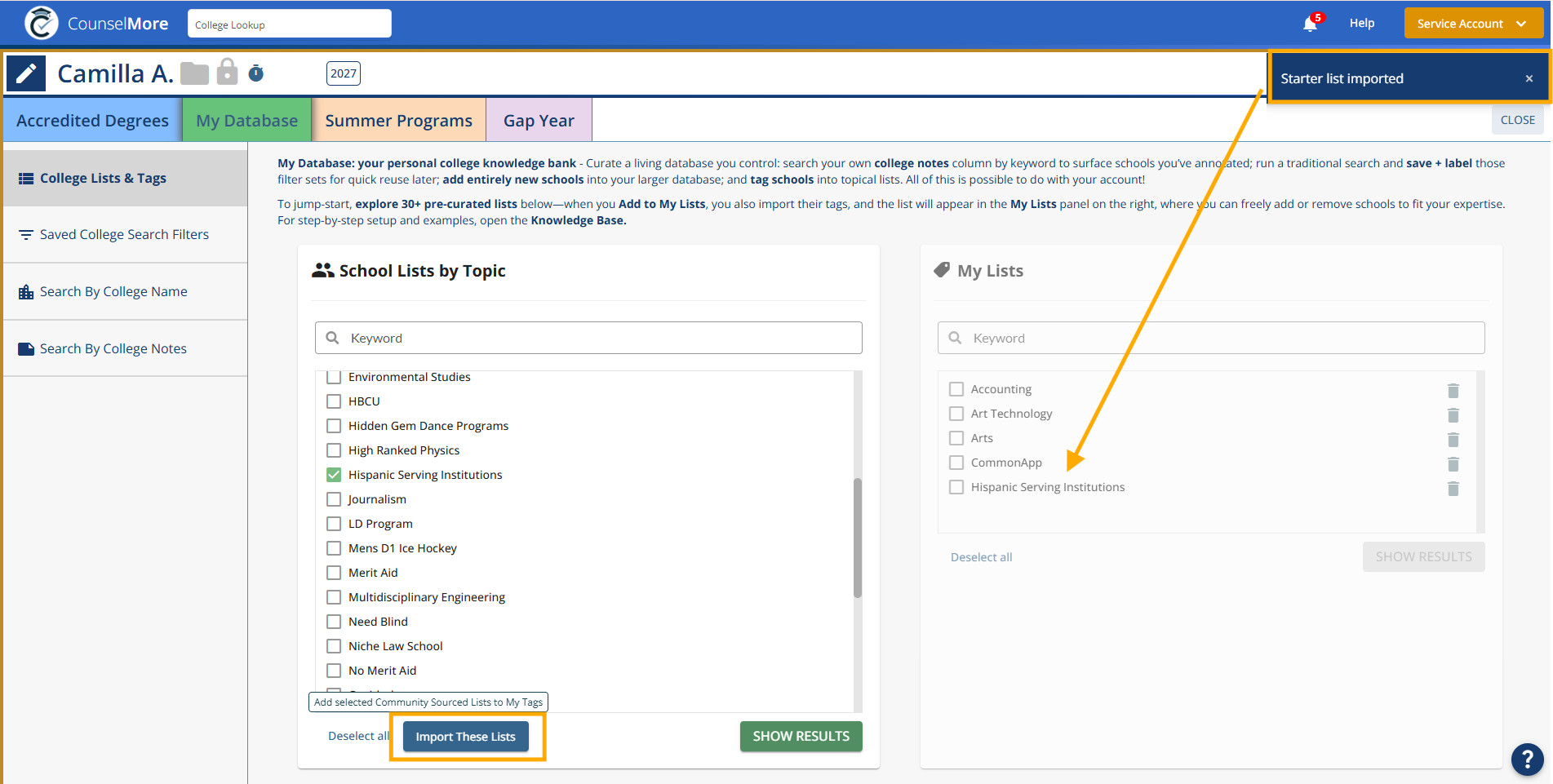Viewport: 1553px width, 784px height.
Task: Open Search By College Name
Action: pos(126,292)
